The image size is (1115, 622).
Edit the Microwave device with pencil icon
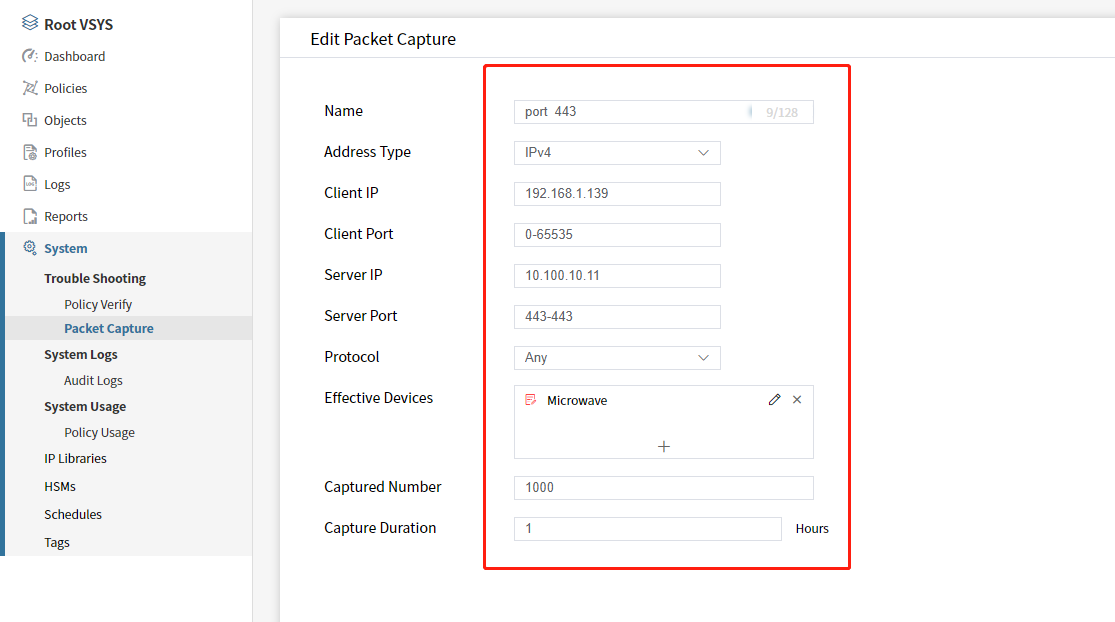tap(774, 400)
